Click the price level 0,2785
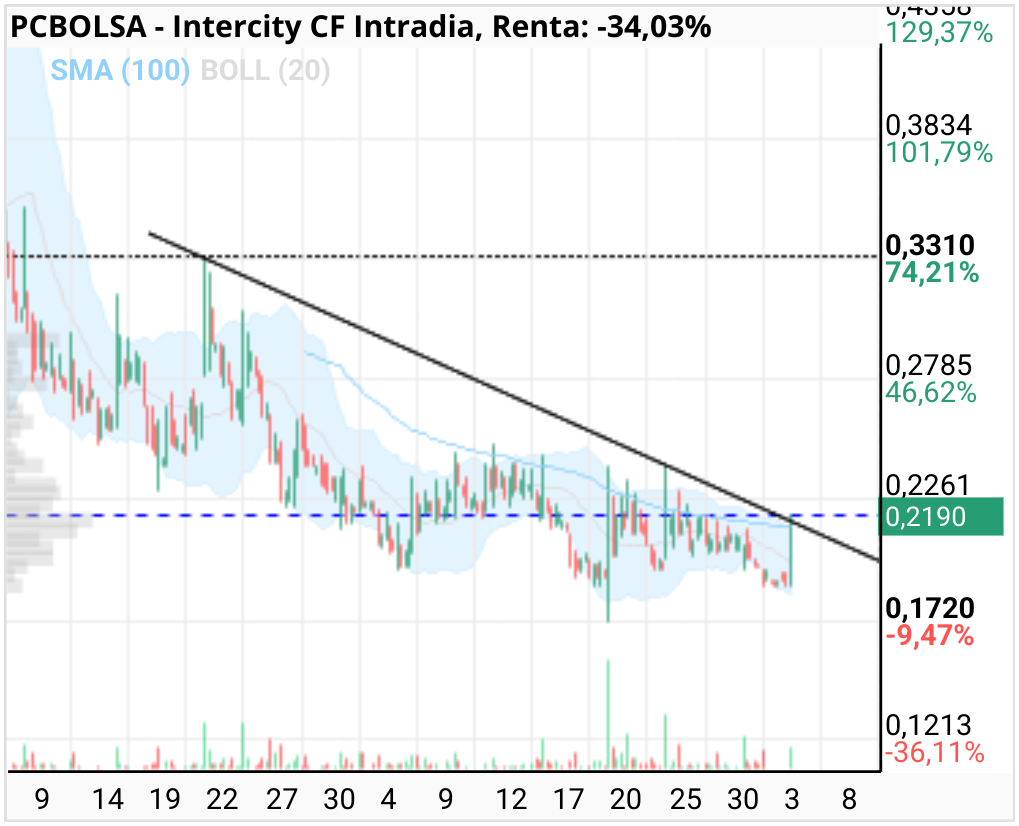The height and width of the screenshot is (826, 1019). [929, 365]
